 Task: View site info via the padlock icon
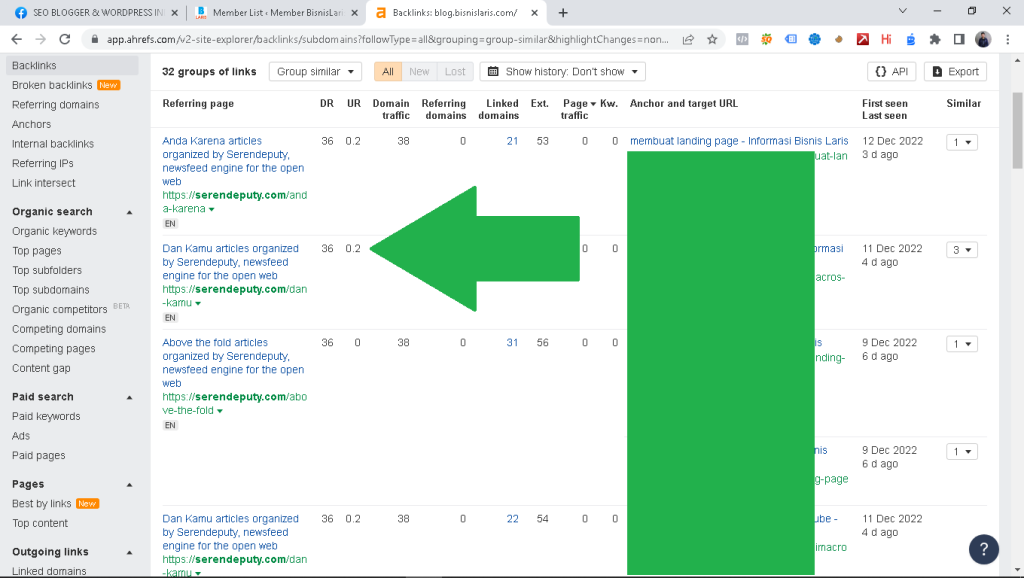click(x=95, y=39)
